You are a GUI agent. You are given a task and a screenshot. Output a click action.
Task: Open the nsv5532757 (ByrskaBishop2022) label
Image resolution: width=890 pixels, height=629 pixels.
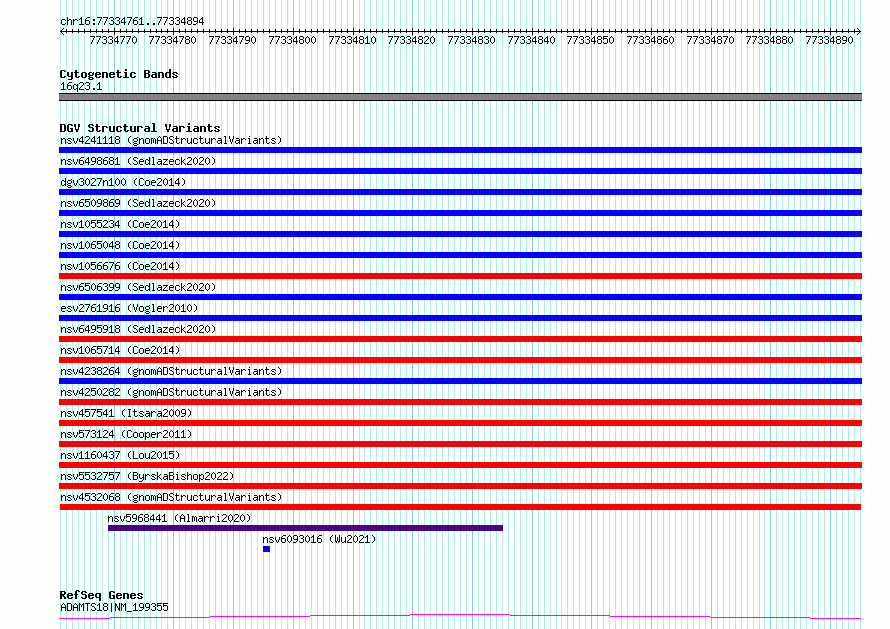[147, 476]
